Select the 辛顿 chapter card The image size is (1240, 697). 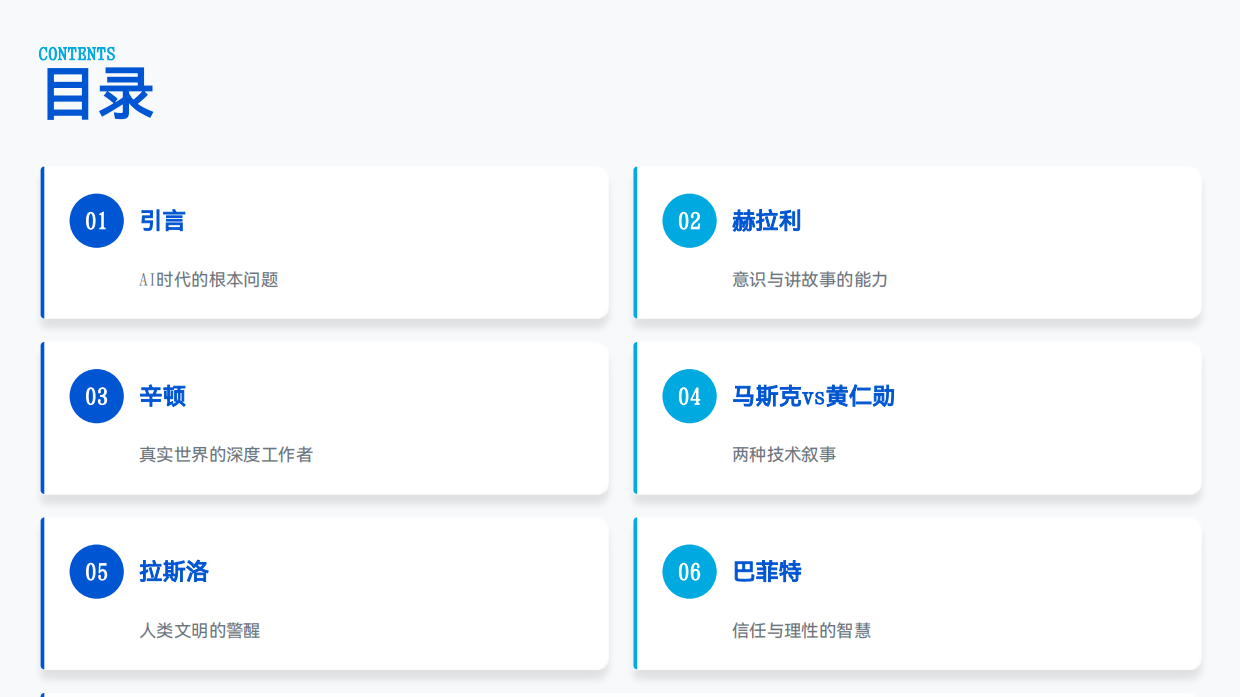tap(324, 417)
